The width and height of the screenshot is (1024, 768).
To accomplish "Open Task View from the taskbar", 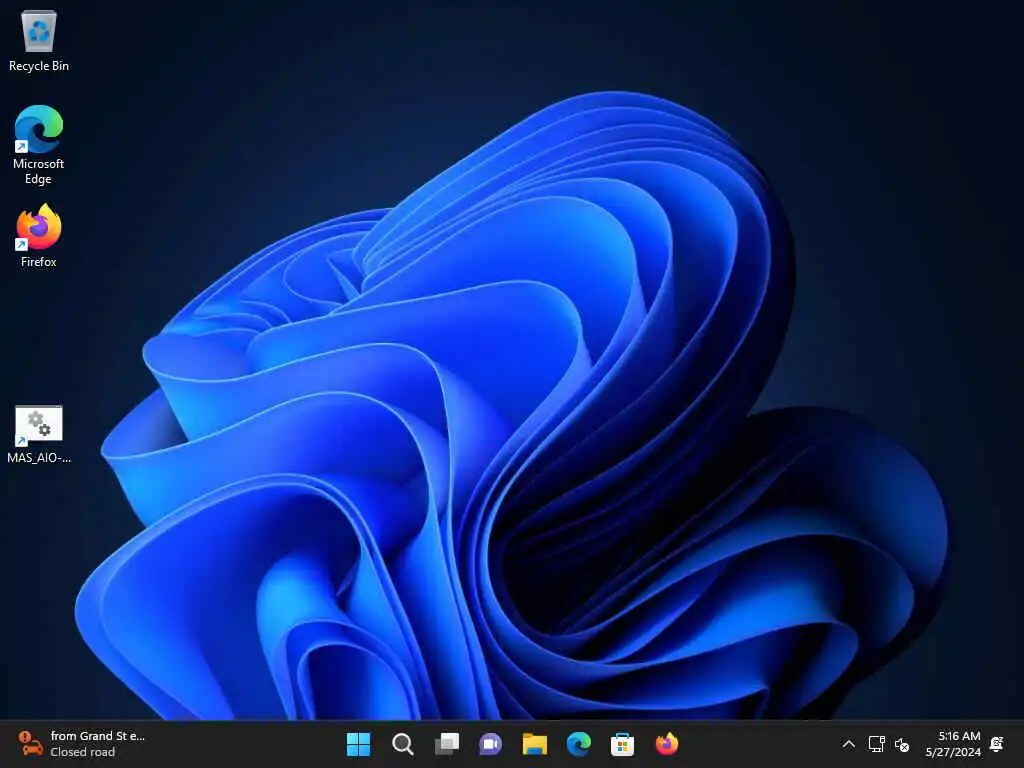I will pos(447,744).
